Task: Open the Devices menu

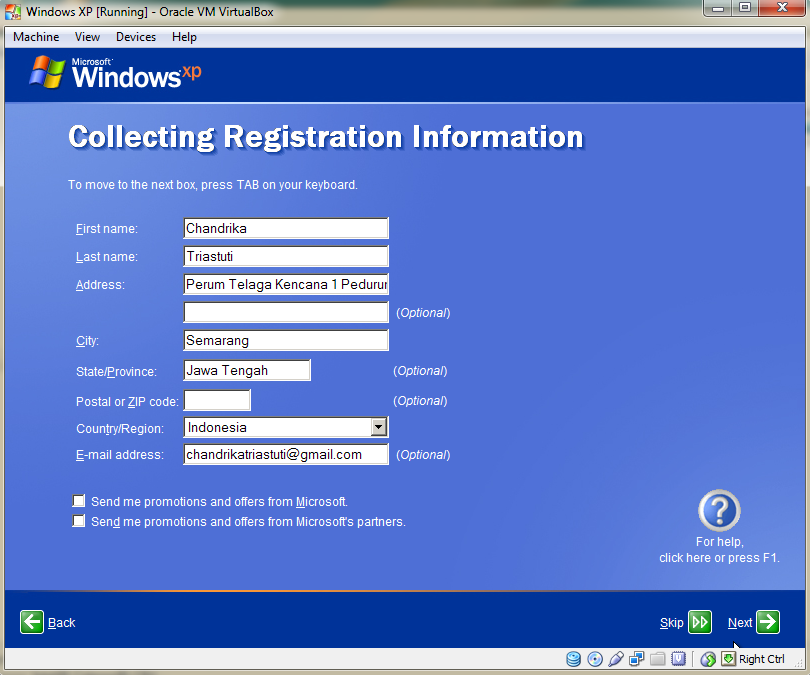Action: pyautogui.click(x=136, y=37)
